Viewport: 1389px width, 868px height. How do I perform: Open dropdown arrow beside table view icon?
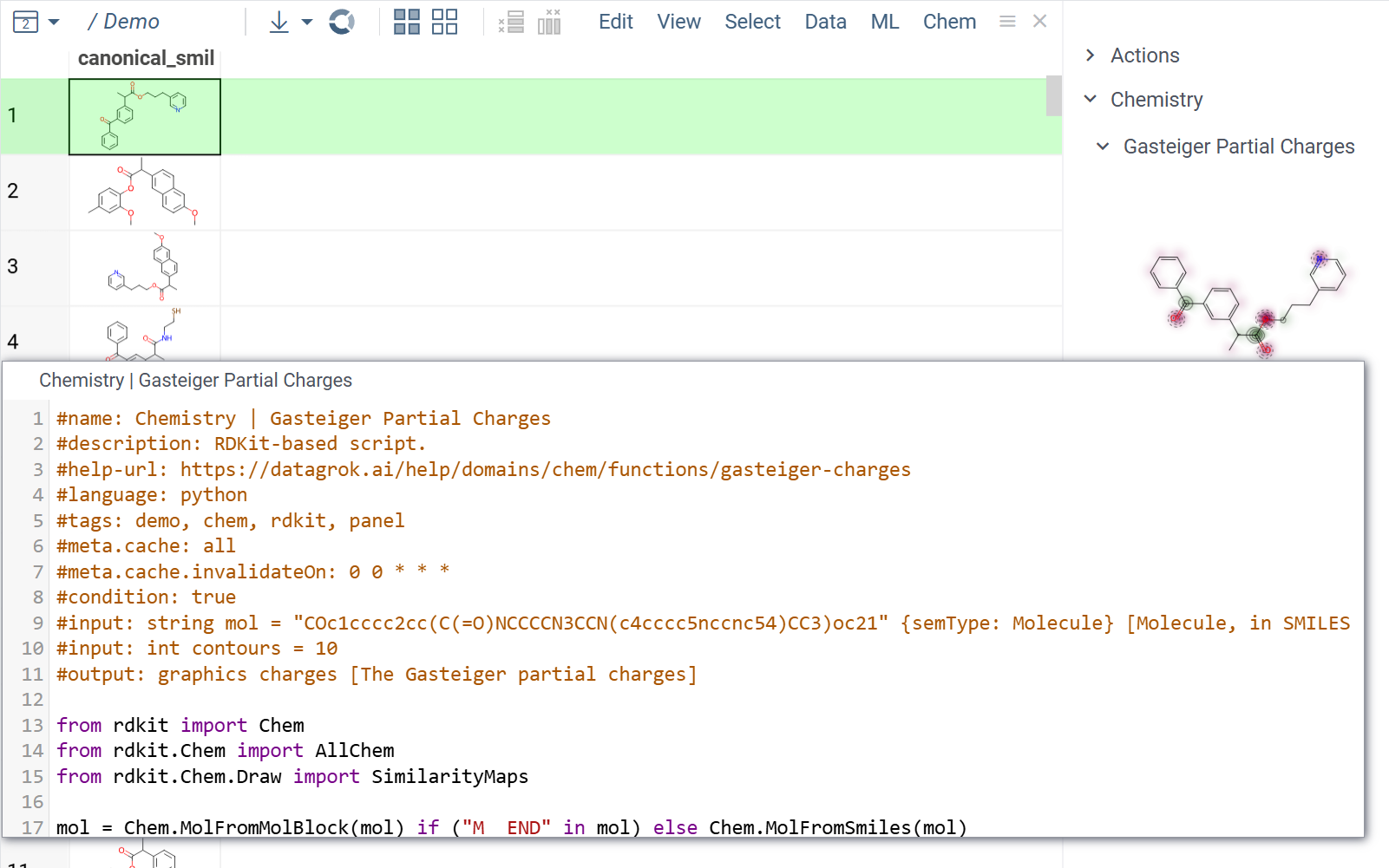(54, 22)
